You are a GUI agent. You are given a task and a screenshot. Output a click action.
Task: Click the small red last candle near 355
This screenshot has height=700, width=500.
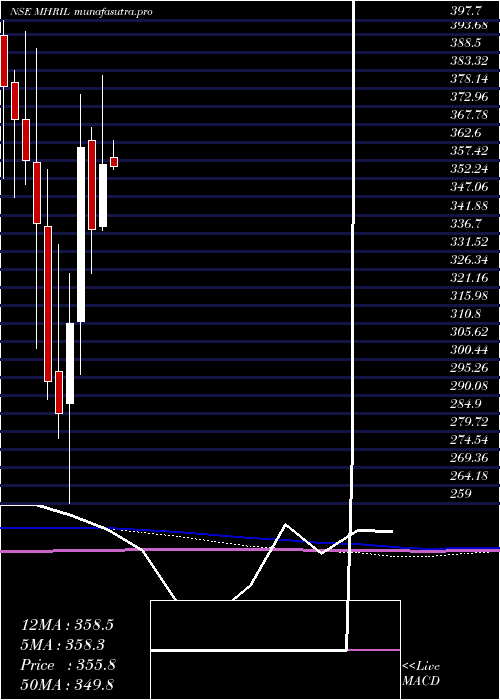[114, 162]
